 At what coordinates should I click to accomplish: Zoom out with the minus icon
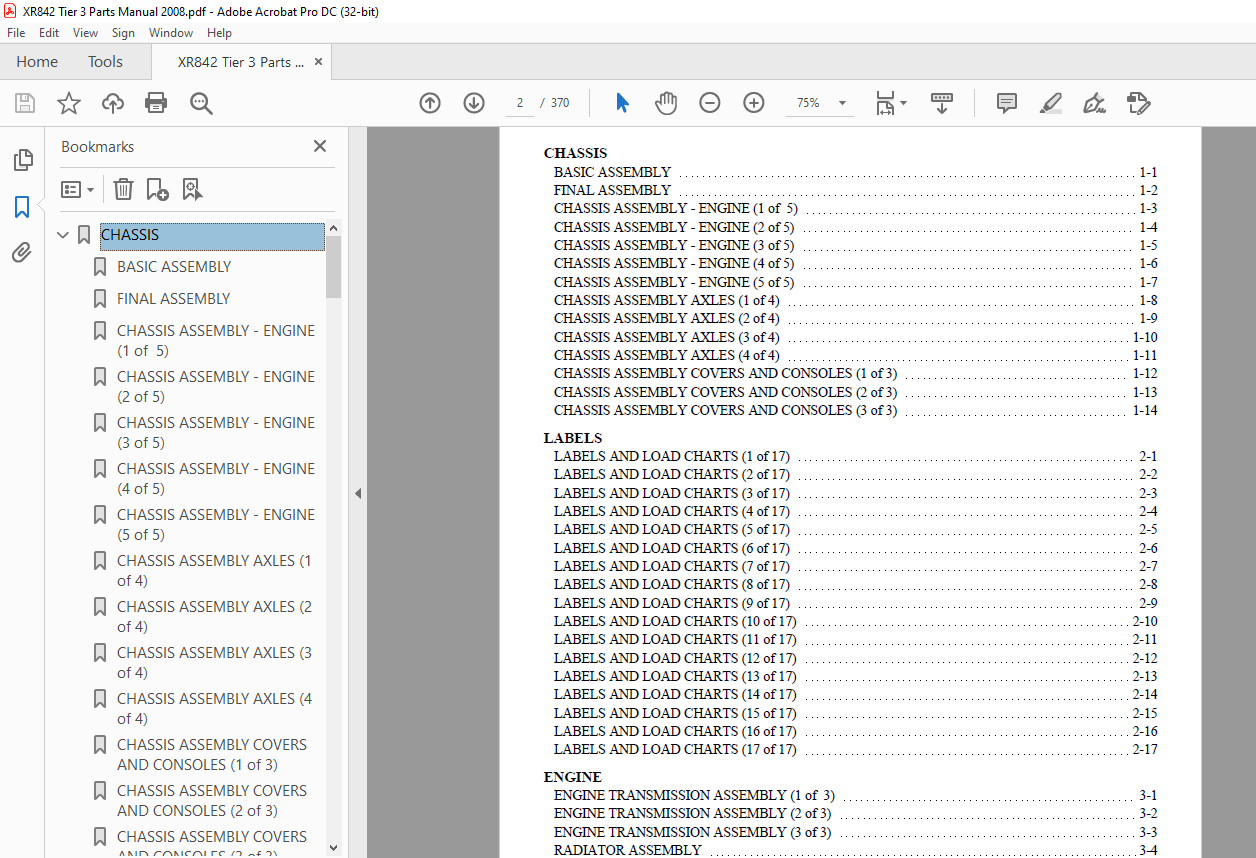tap(710, 103)
